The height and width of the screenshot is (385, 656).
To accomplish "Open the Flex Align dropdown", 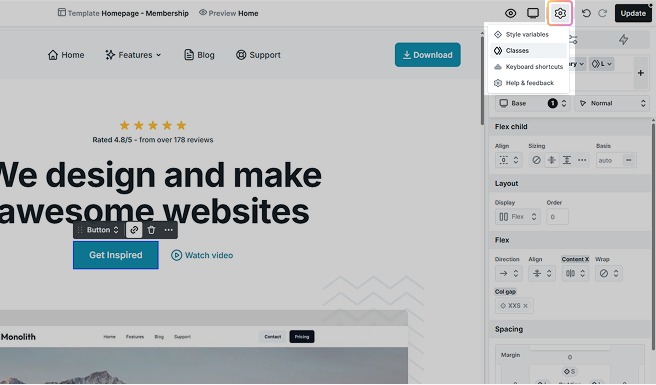I will pos(542,273).
